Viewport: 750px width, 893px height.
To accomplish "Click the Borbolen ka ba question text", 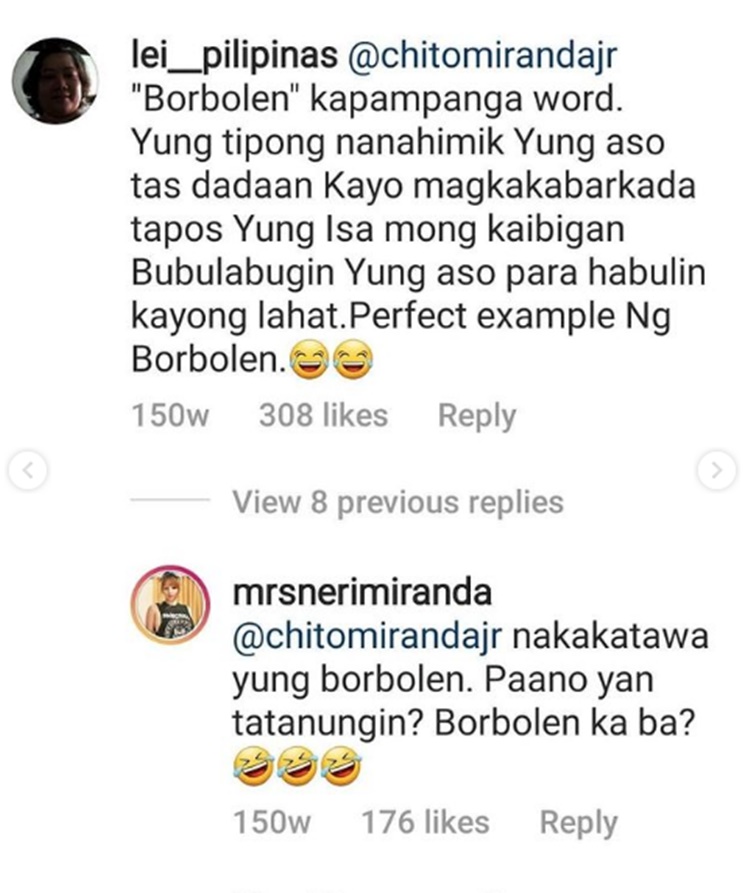I will pos(565,723).
